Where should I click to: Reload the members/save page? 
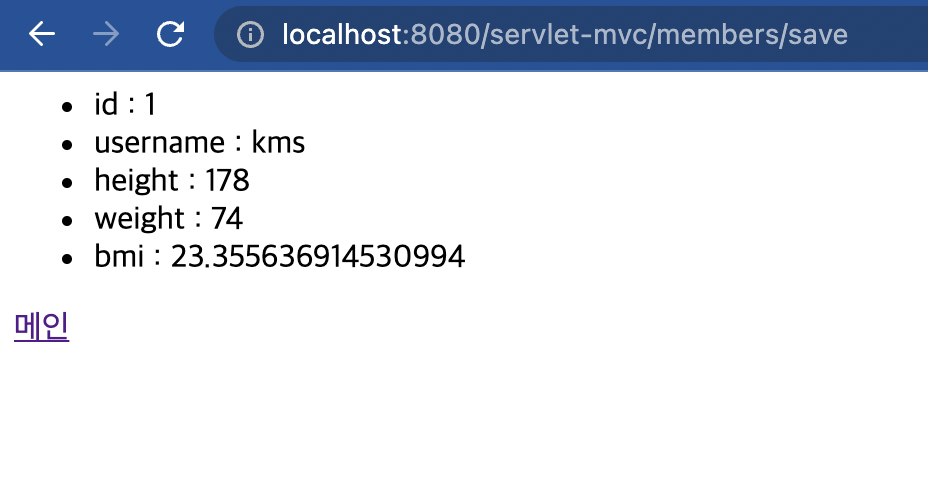170,34
